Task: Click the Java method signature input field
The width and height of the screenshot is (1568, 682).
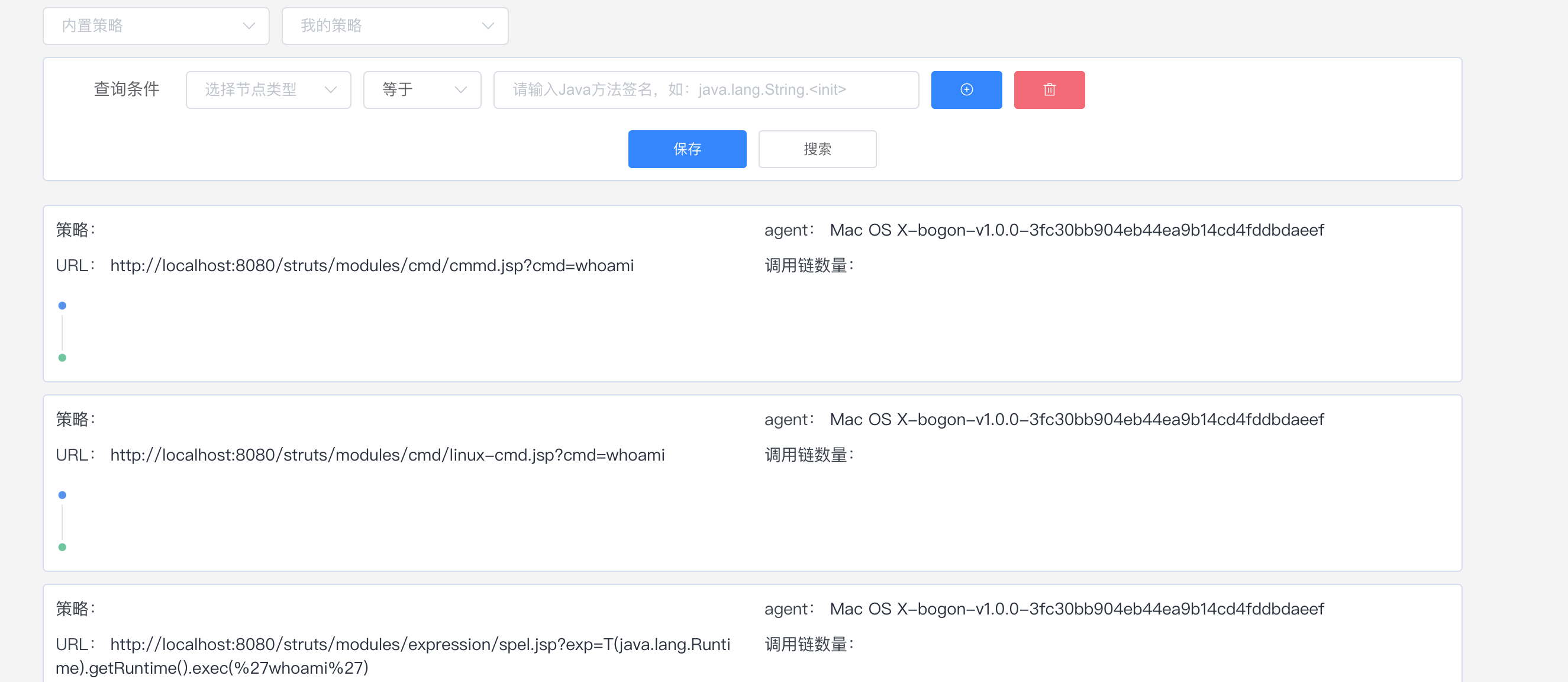Action: 705,89
